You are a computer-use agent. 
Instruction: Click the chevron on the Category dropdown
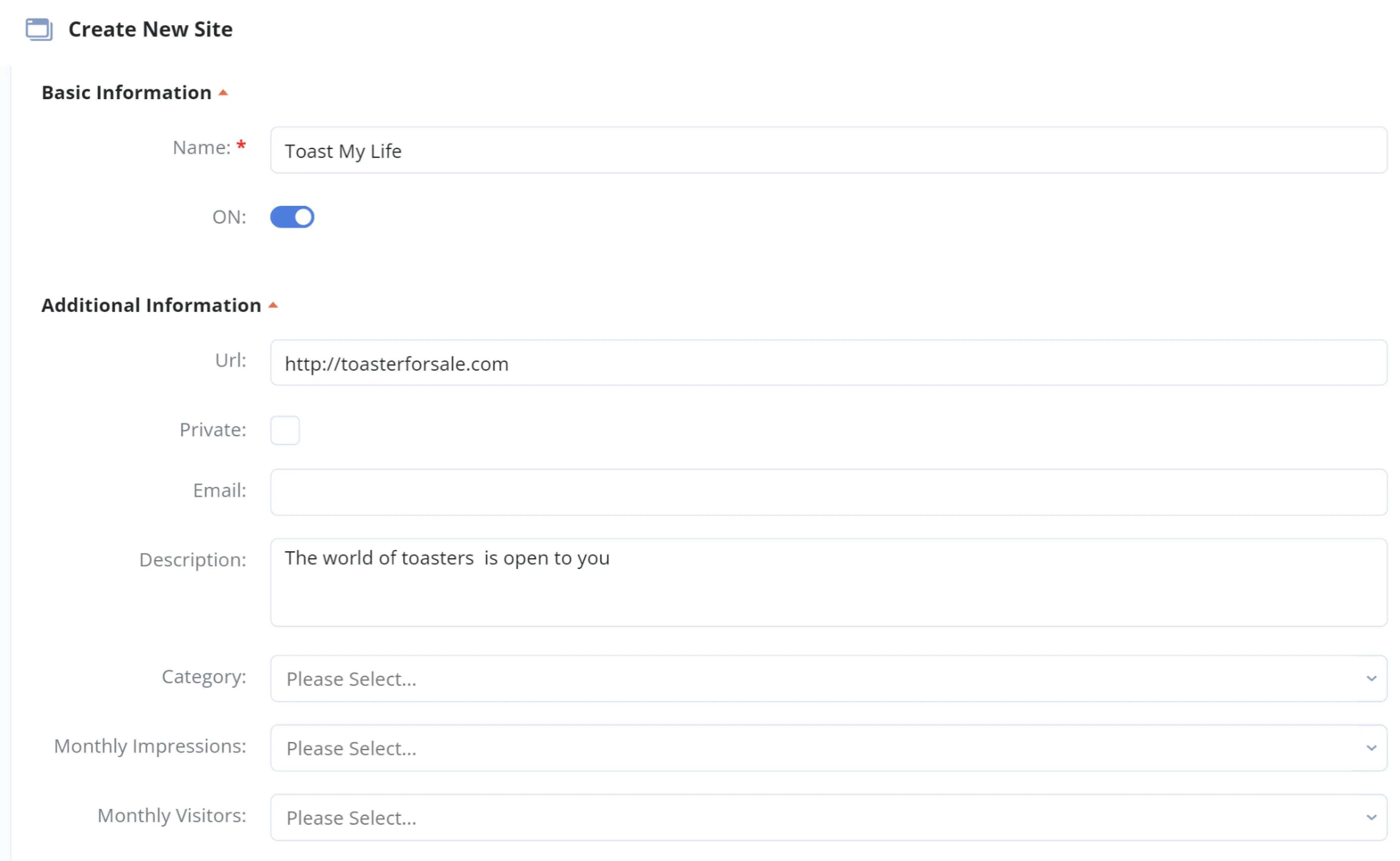point(1371,678)
